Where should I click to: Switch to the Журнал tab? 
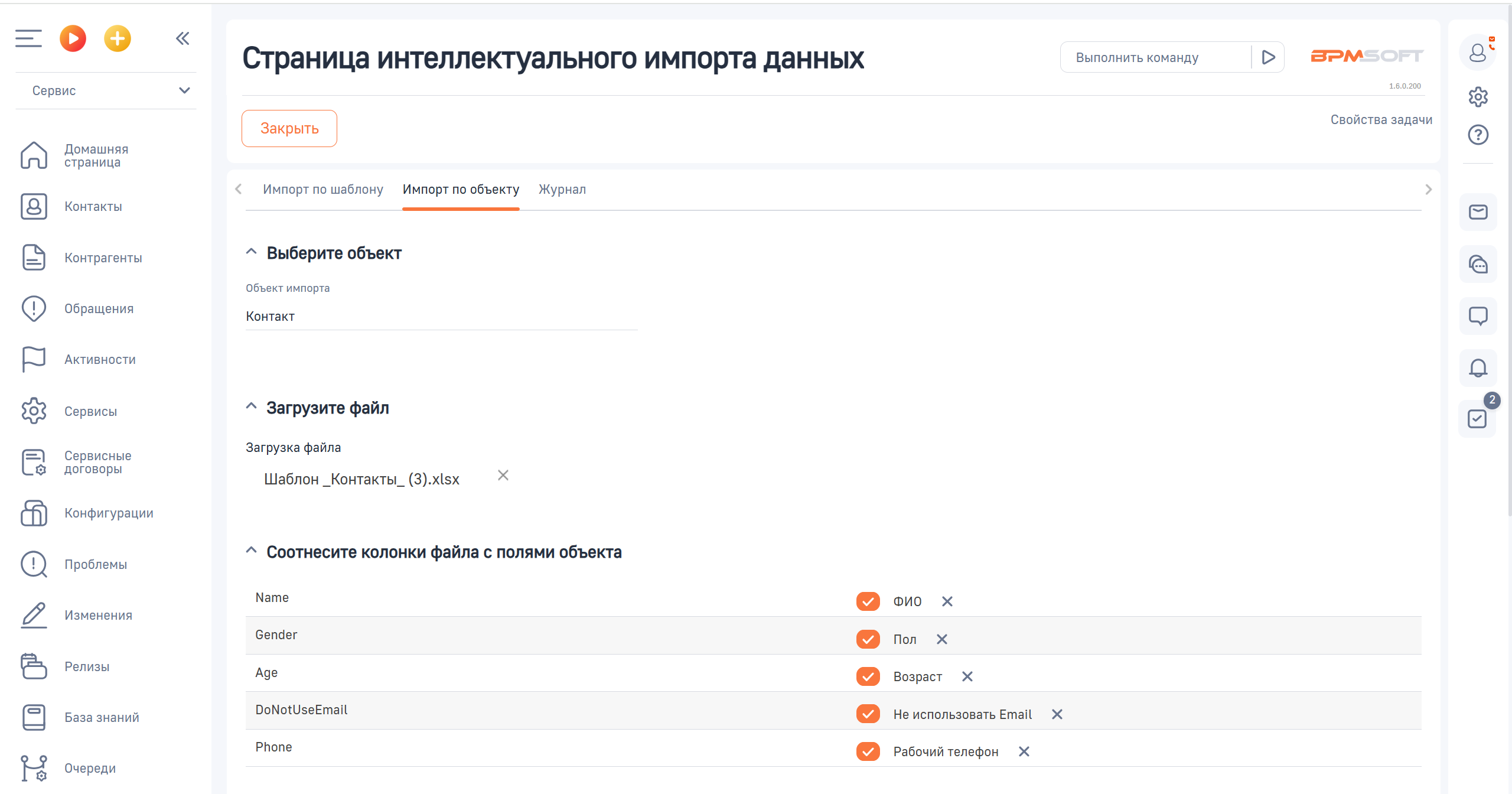tap(561, 189)
